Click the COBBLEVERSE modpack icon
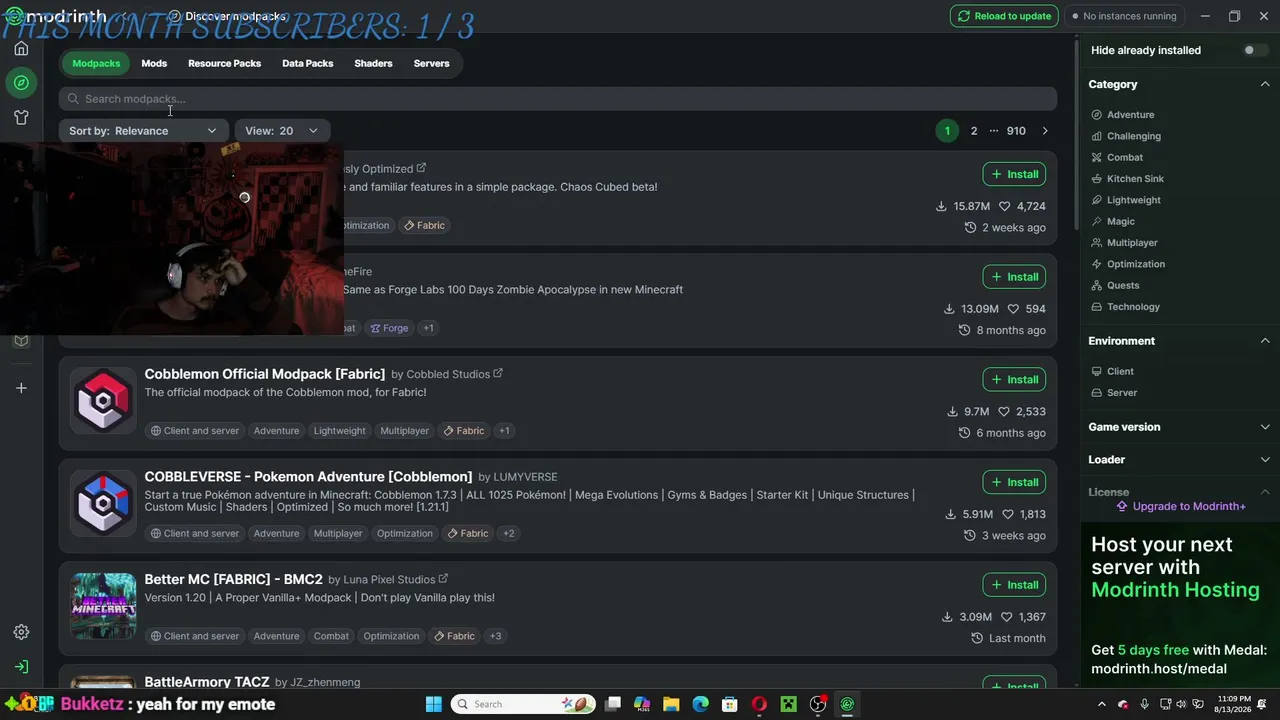Image resolution: width=1280 pixels, height=720 pixels. point(103,503)
